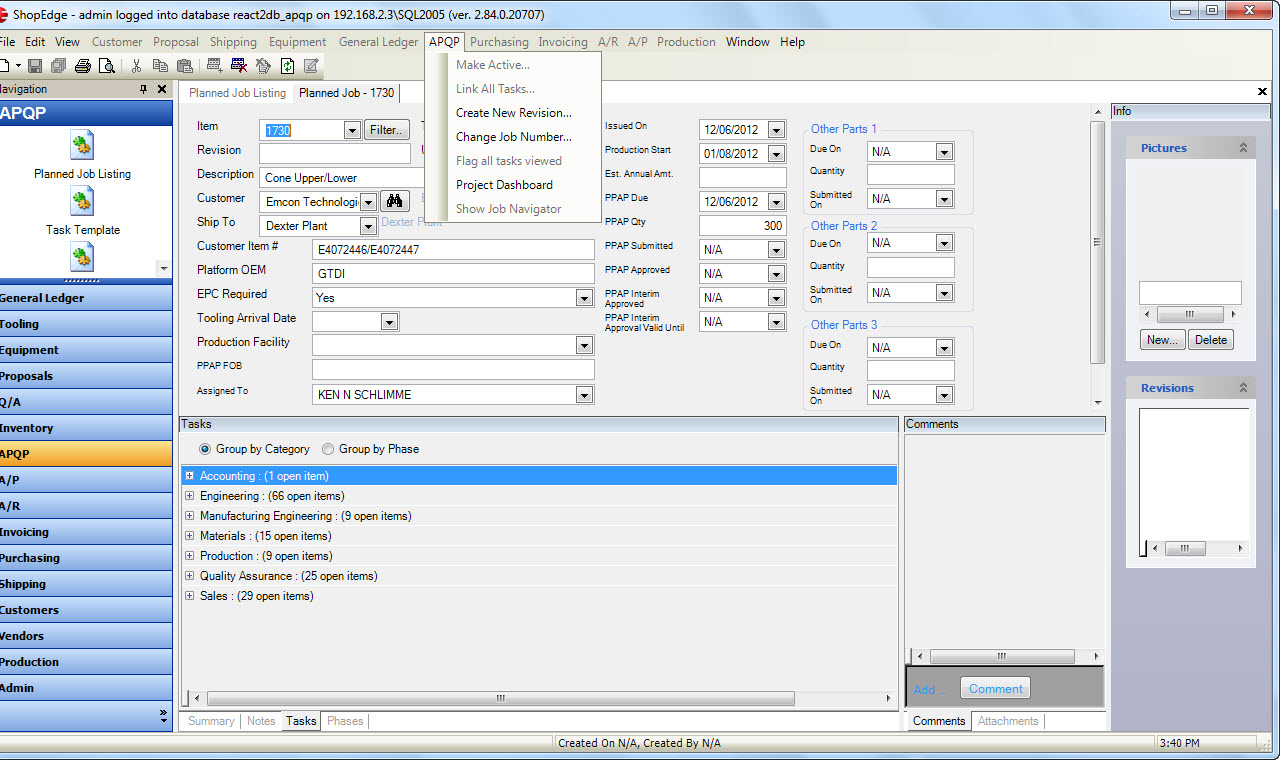Select Group by Phase radio button
This screenshot has width=1280, height=760.
(328, 449)
